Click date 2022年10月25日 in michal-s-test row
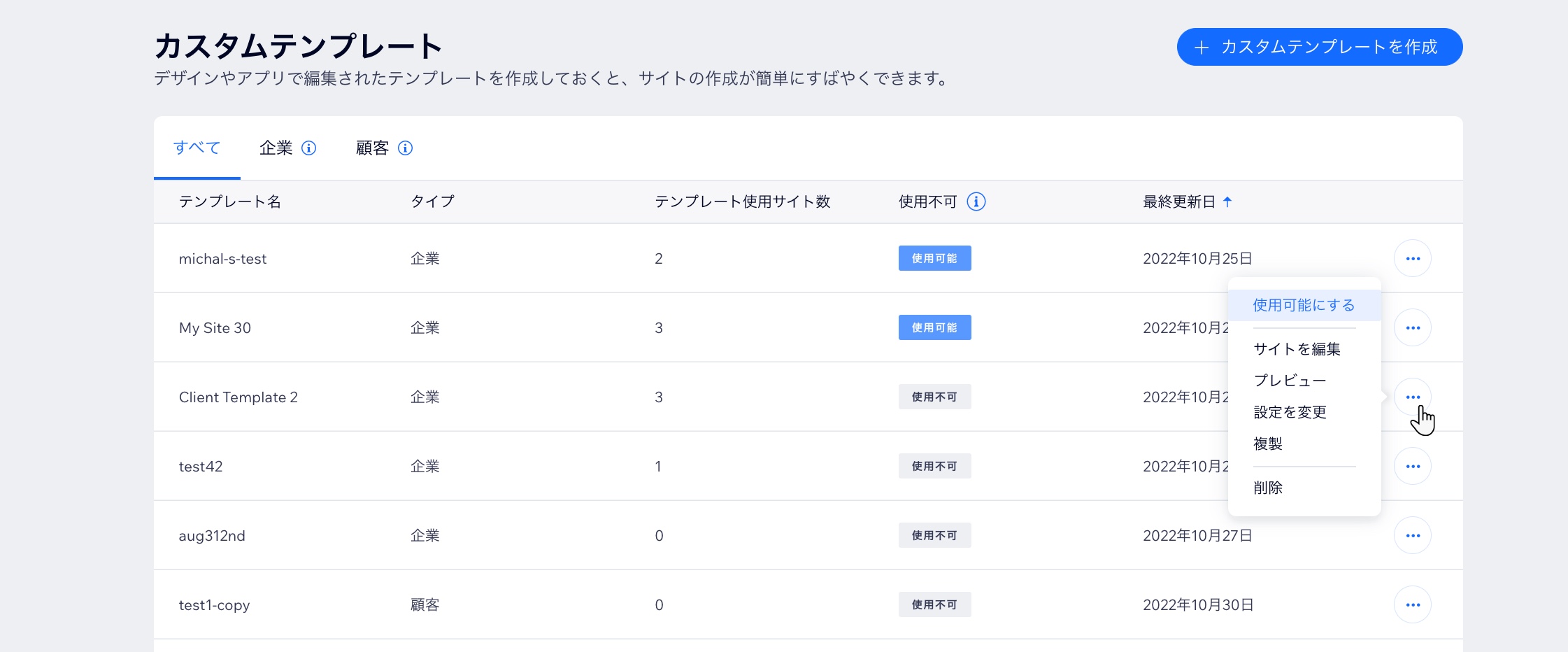 [1197, 259]
